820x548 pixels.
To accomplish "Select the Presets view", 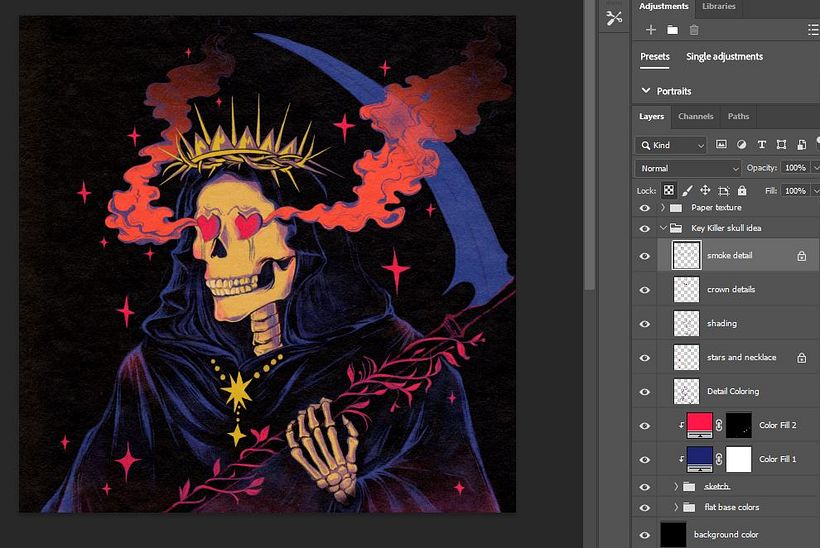I will 655,57.
